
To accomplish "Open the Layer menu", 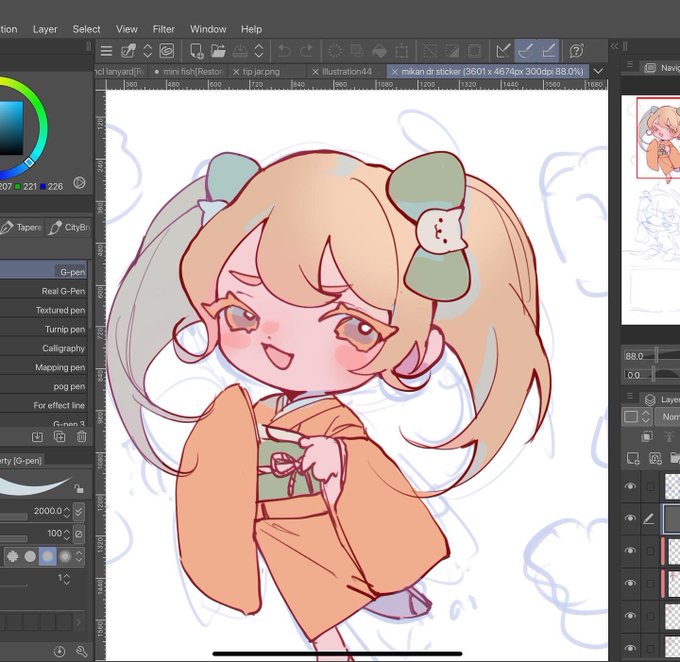I will (x=45, y=29).
